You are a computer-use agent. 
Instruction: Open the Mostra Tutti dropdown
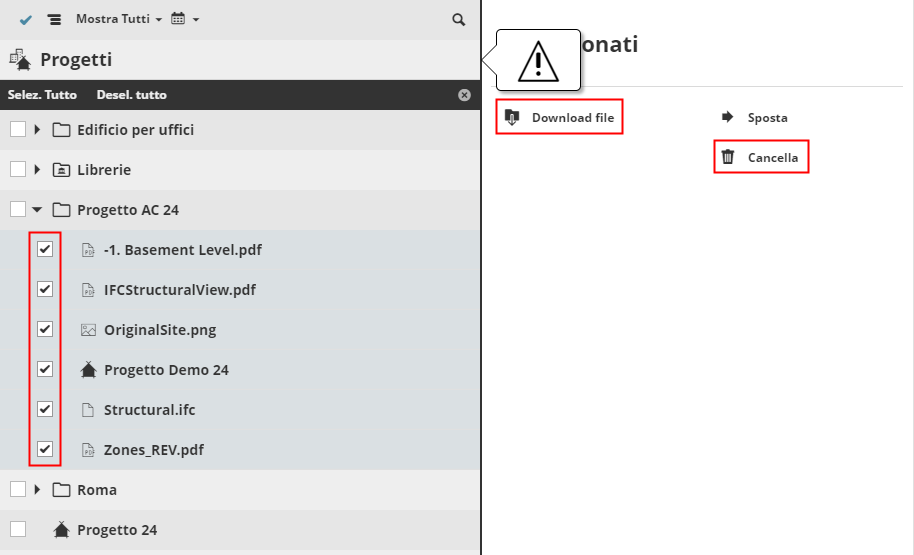click(x=118, y=20)
